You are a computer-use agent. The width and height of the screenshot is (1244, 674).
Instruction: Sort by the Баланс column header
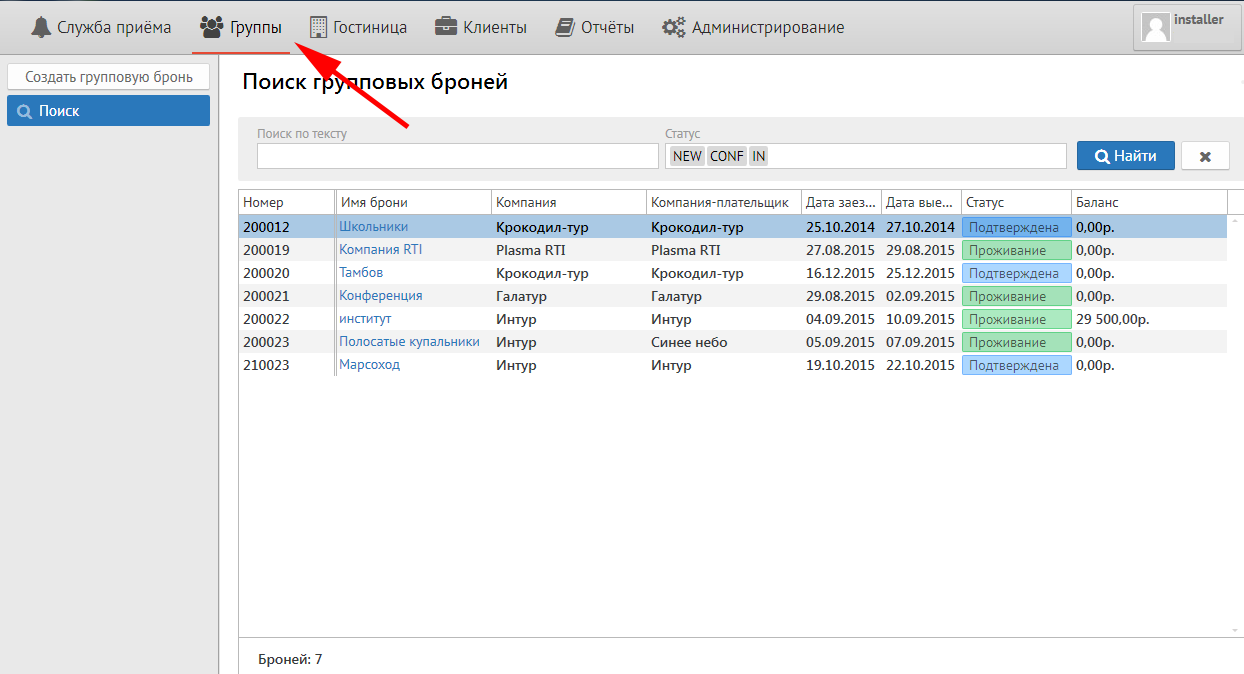[x=1097, y=202]
